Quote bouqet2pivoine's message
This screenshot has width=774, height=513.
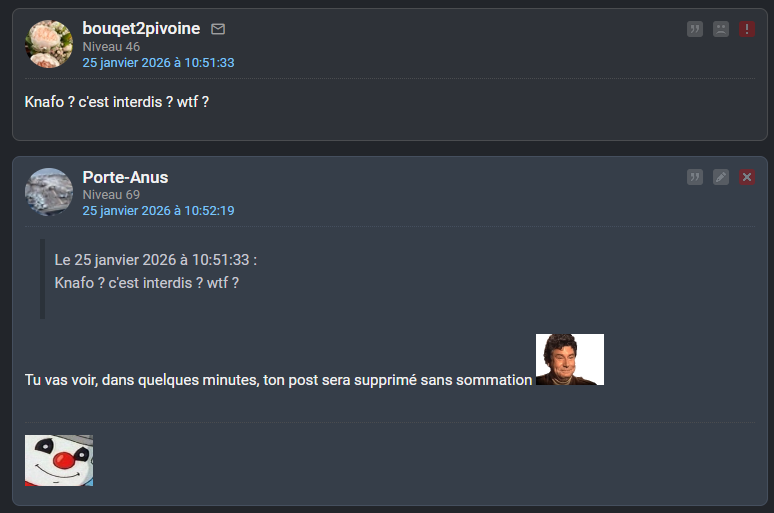[695, 30]
